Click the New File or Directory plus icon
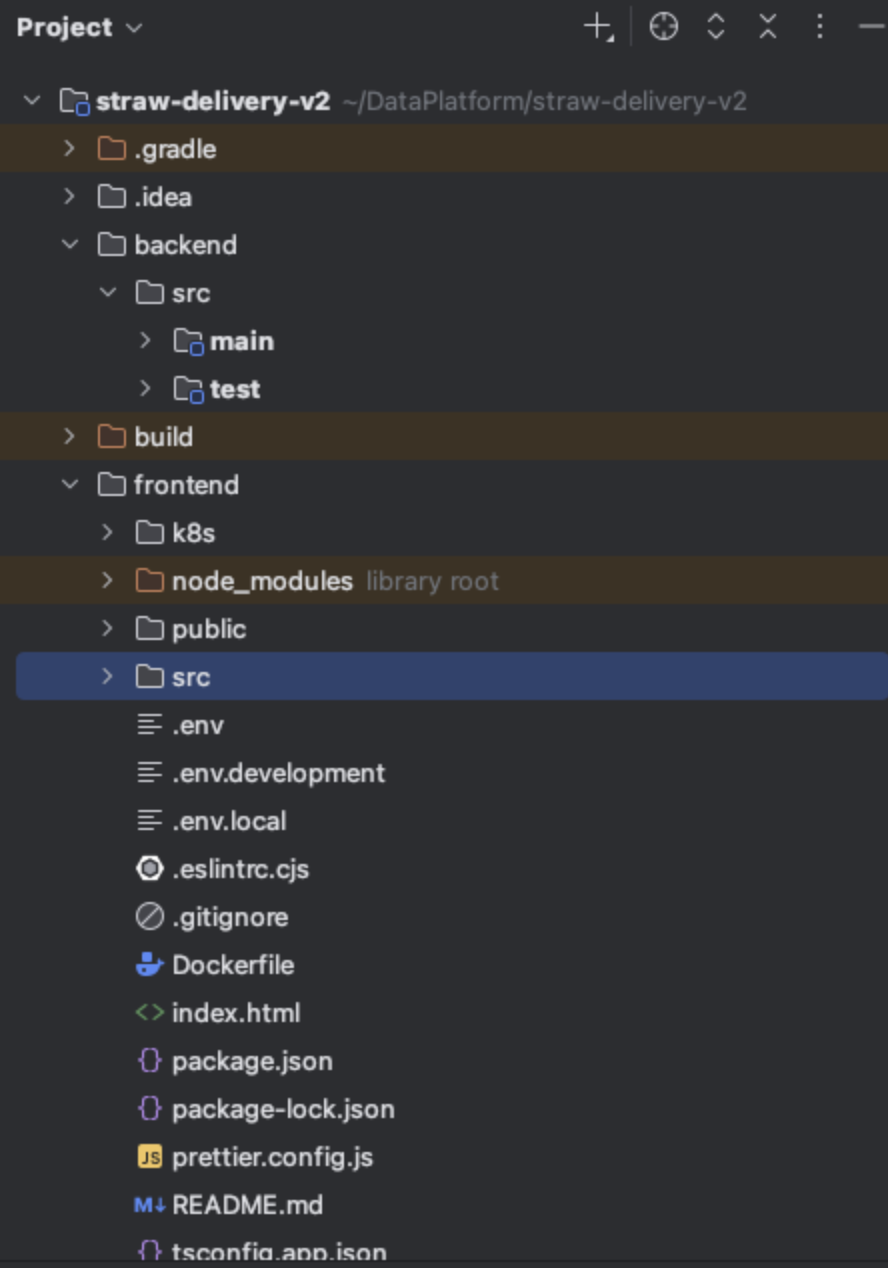 (598, 27)
